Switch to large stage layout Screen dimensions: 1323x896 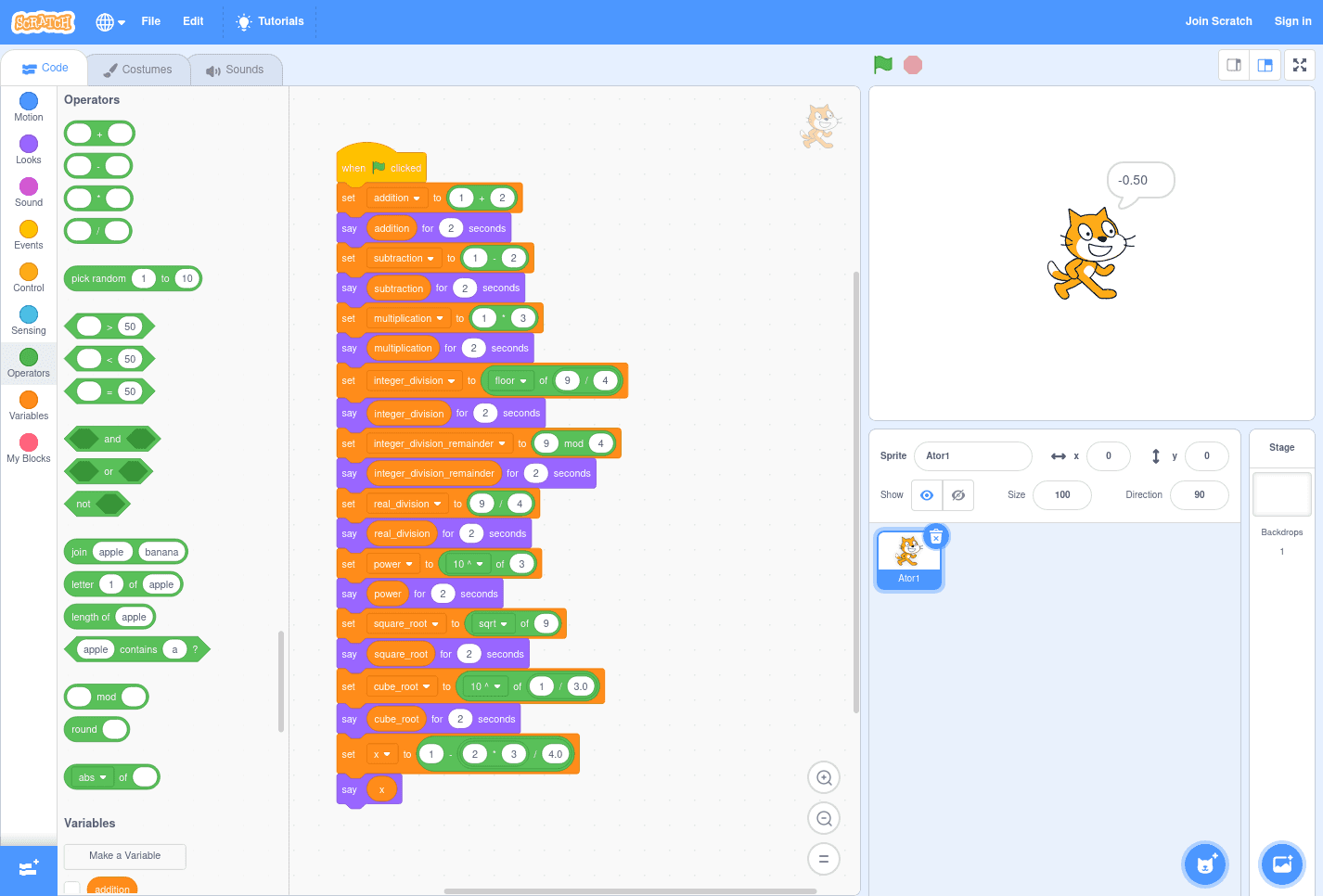(1265, 65)
